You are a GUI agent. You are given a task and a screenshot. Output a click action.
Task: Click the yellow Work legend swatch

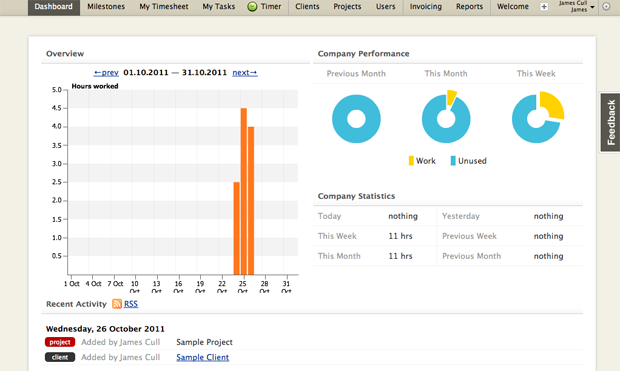411,161
